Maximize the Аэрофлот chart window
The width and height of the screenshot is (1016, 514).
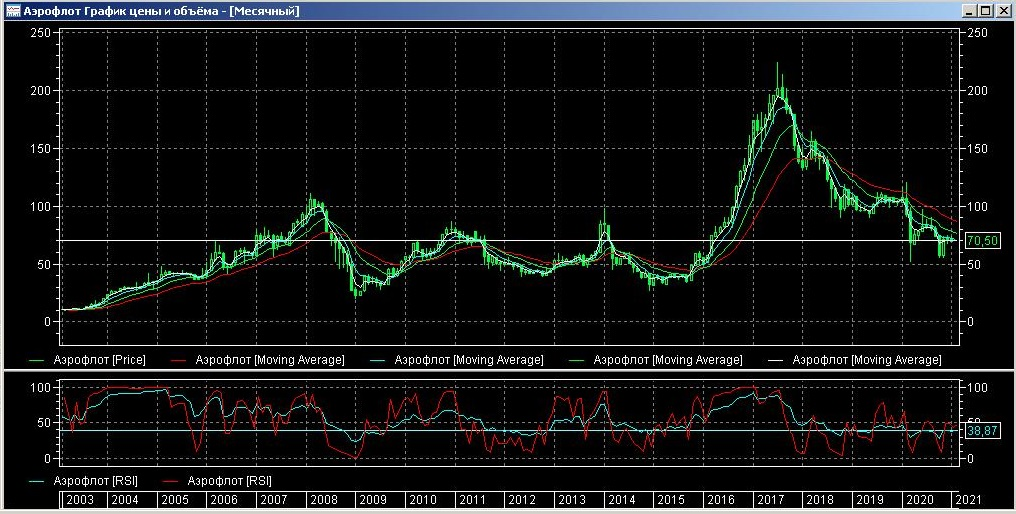pyautogui.click(x=985, y=11)
